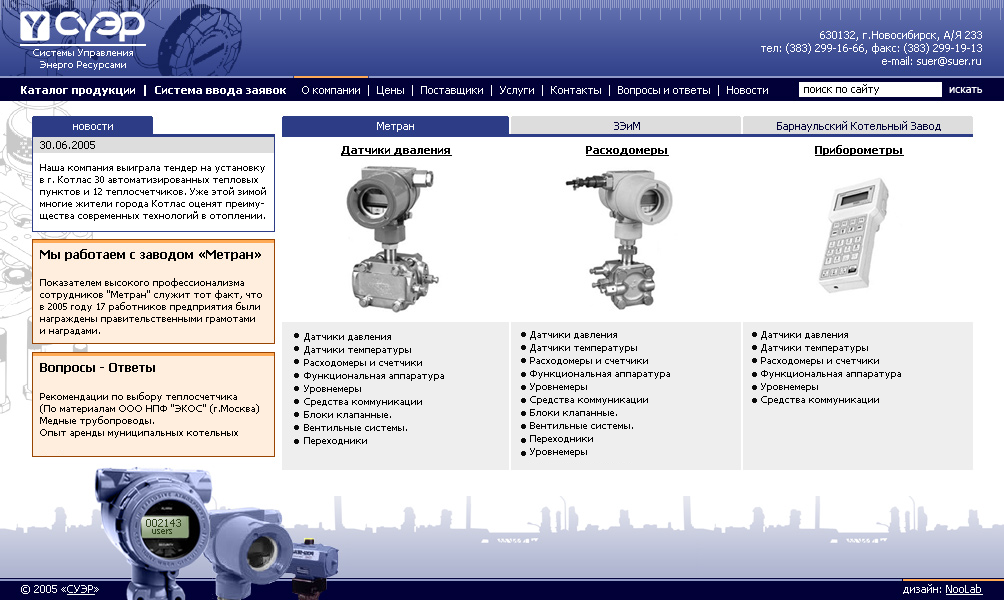Select Расходомеры и счетчики in the Приборометры list
Screen dimensions: 1004x600
(820, 361)
